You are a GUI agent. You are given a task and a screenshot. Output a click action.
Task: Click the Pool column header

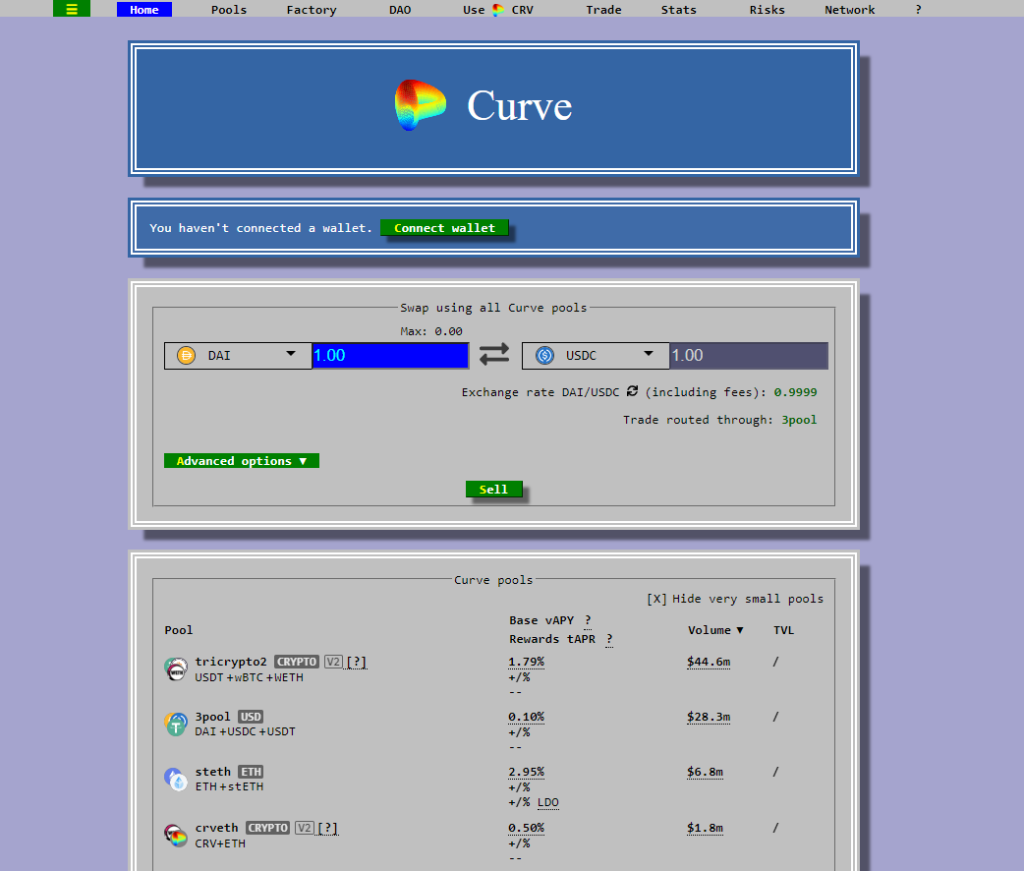point(179,630)
